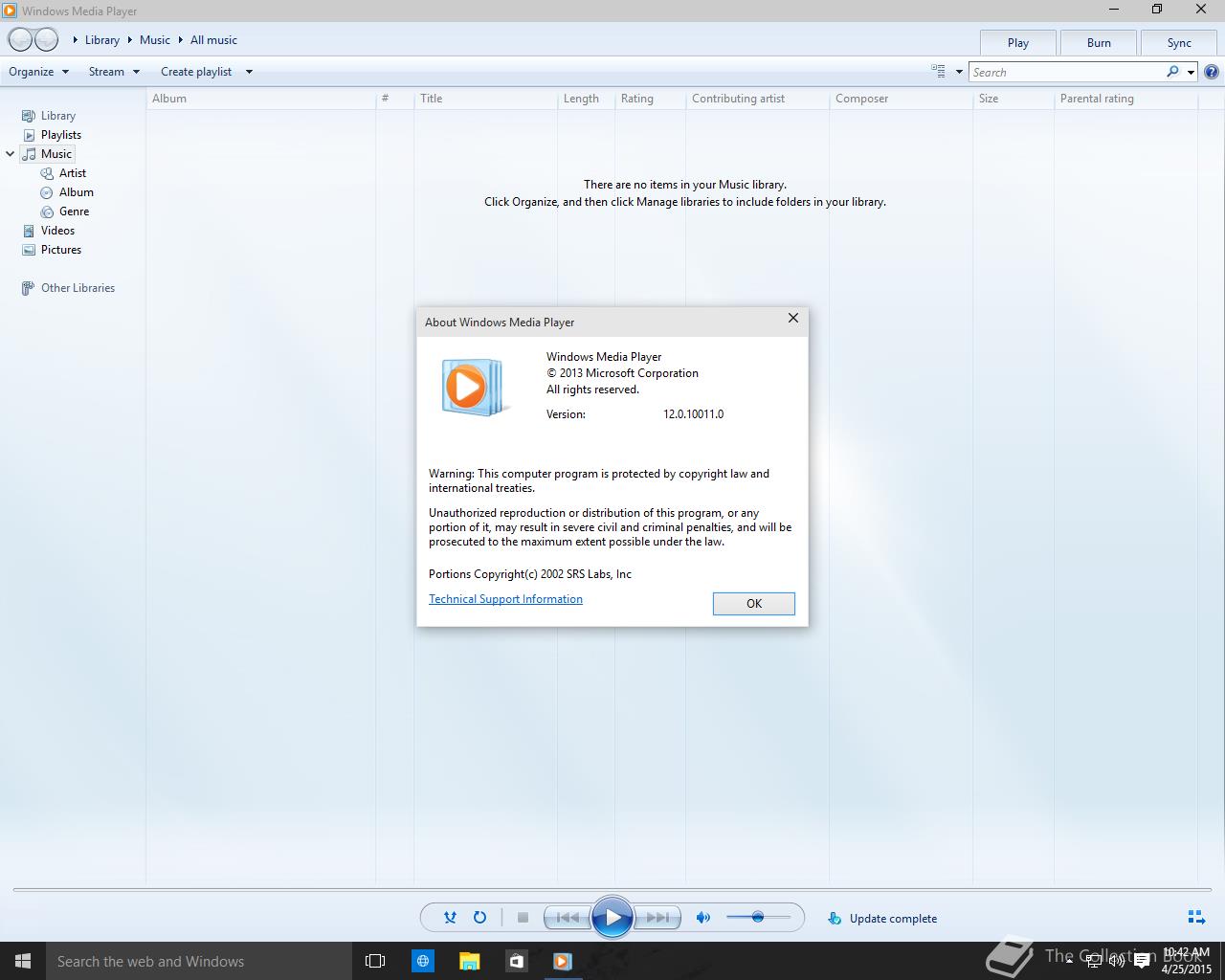
Task: Click the taskbar search box
Action: (x=199, y=961)
